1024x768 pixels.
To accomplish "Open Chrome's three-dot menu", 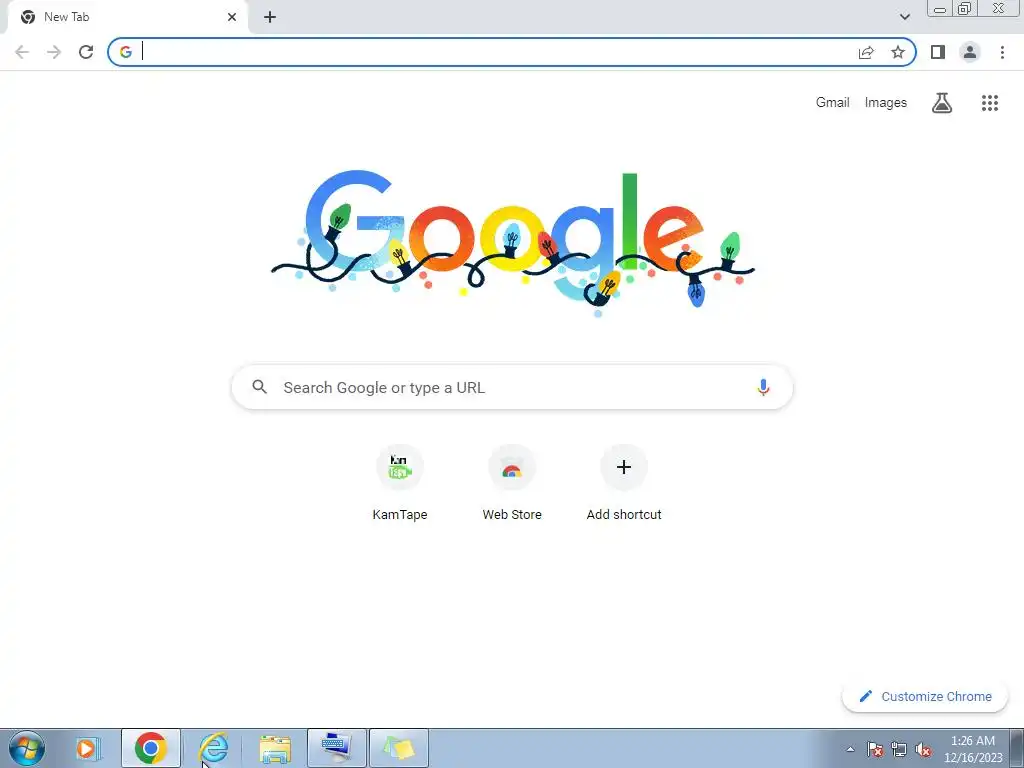I will coord(1002,52).
